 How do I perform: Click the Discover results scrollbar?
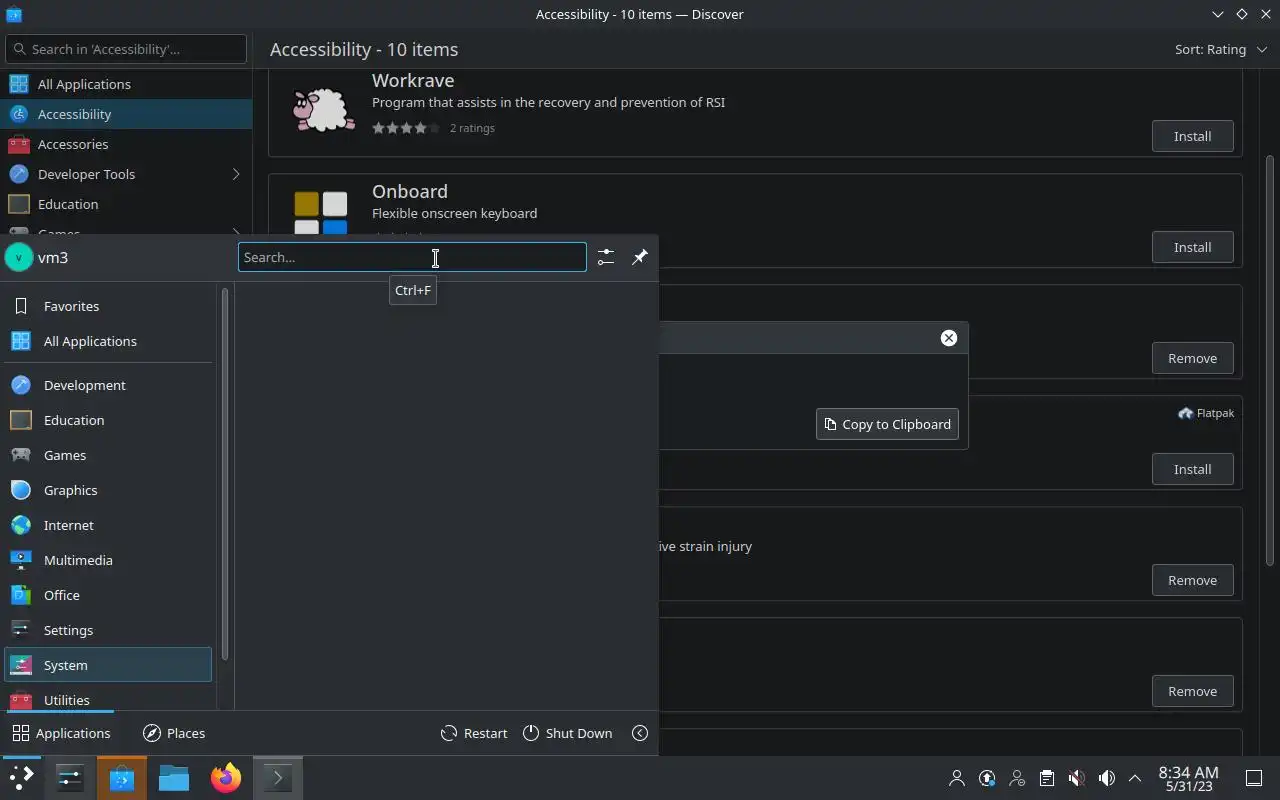coord(1271,360)
